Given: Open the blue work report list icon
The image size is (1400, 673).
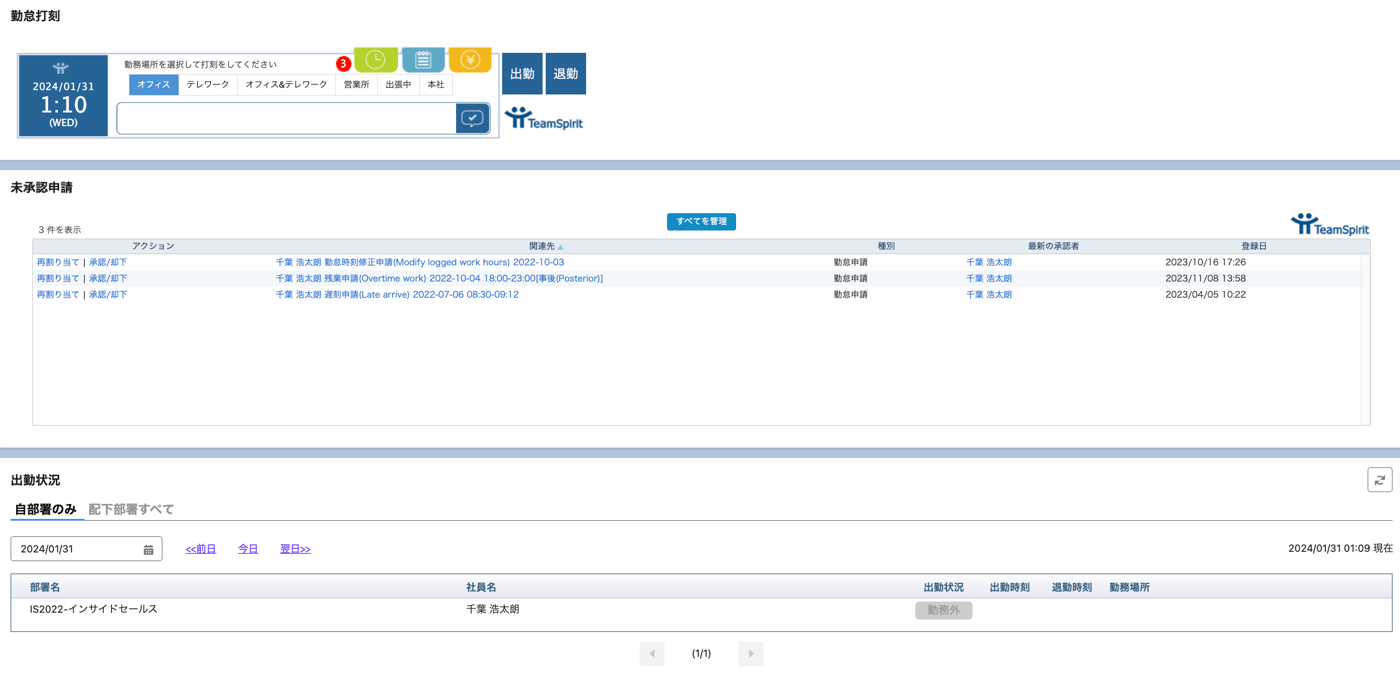Looking at the screenshot, I should point(423,60).
